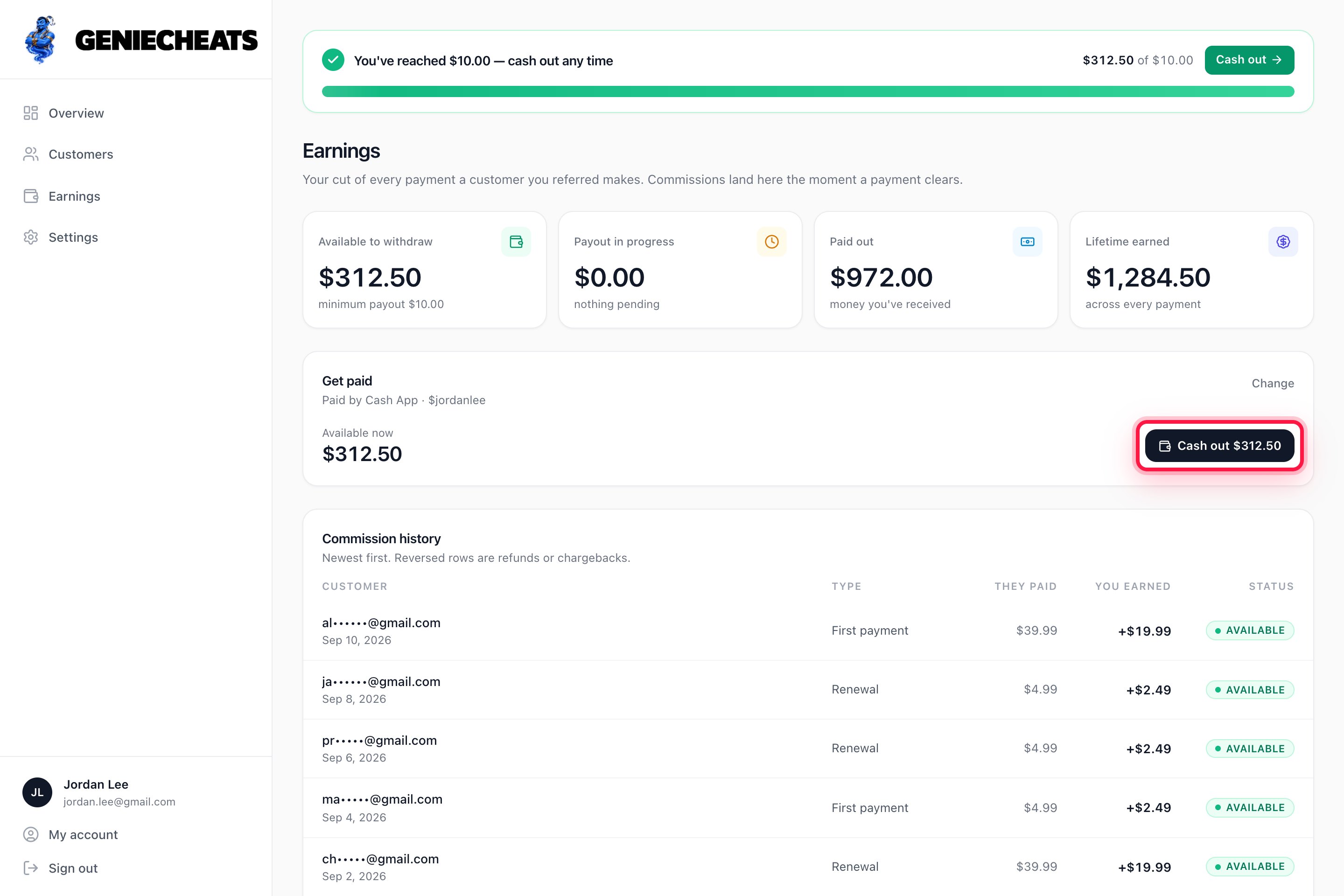Click the YOU EARNED column header
This screenshot has height=896, width=1344.
tap(1133, 586)
